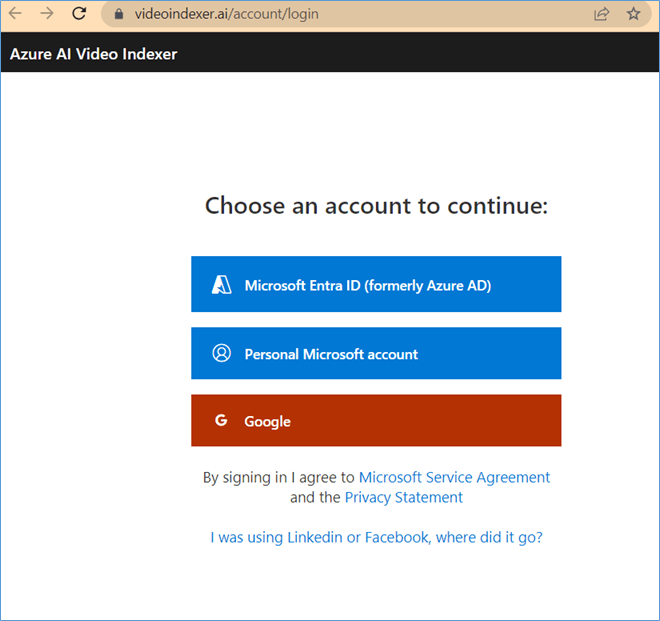Viewport: 660px width, 621px height.
Task: Open Linkedin or Facebook help link
Action: tap(376, 538)
